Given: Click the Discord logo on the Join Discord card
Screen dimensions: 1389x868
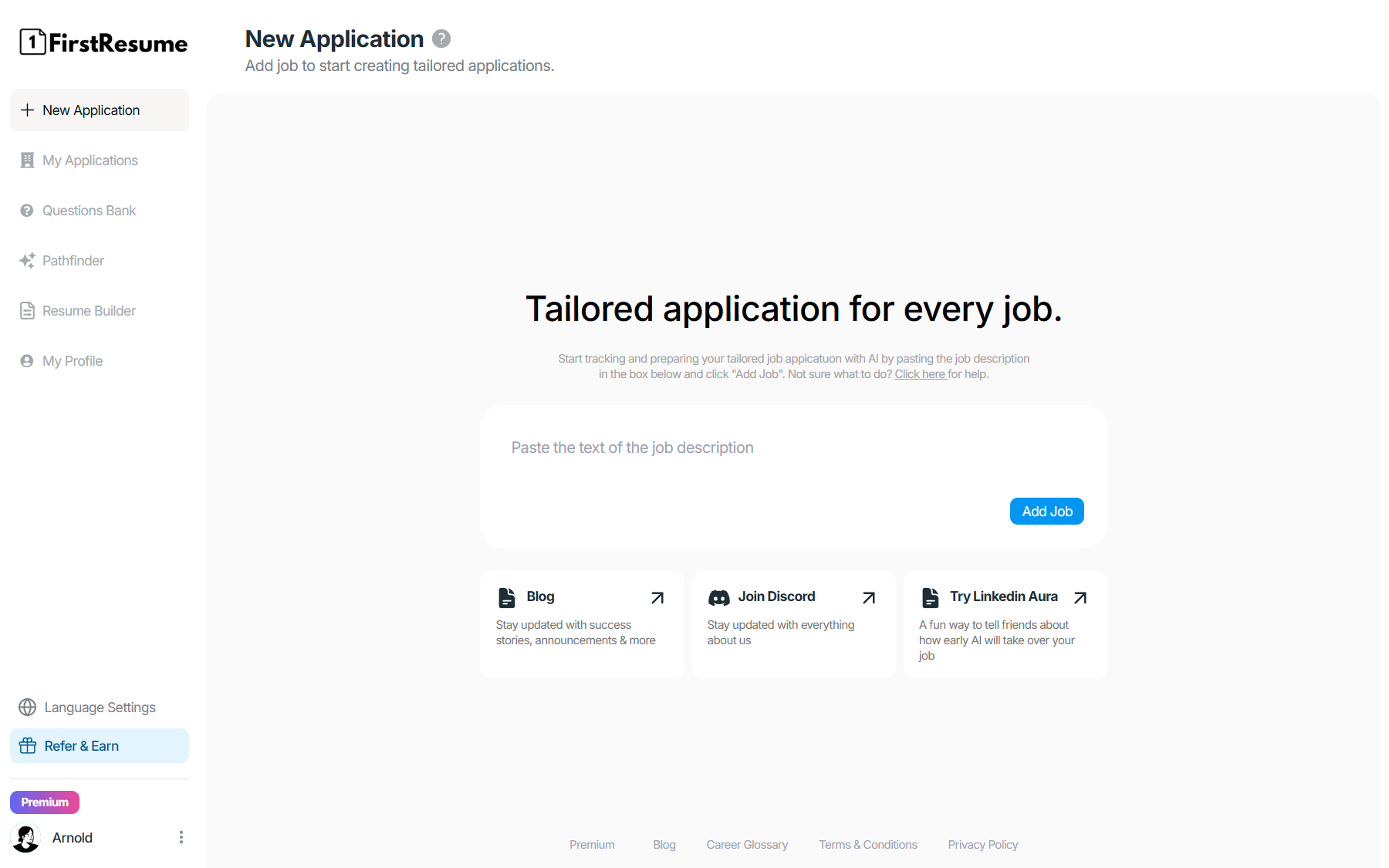Looking at the screenshot, I should point(720,596).
